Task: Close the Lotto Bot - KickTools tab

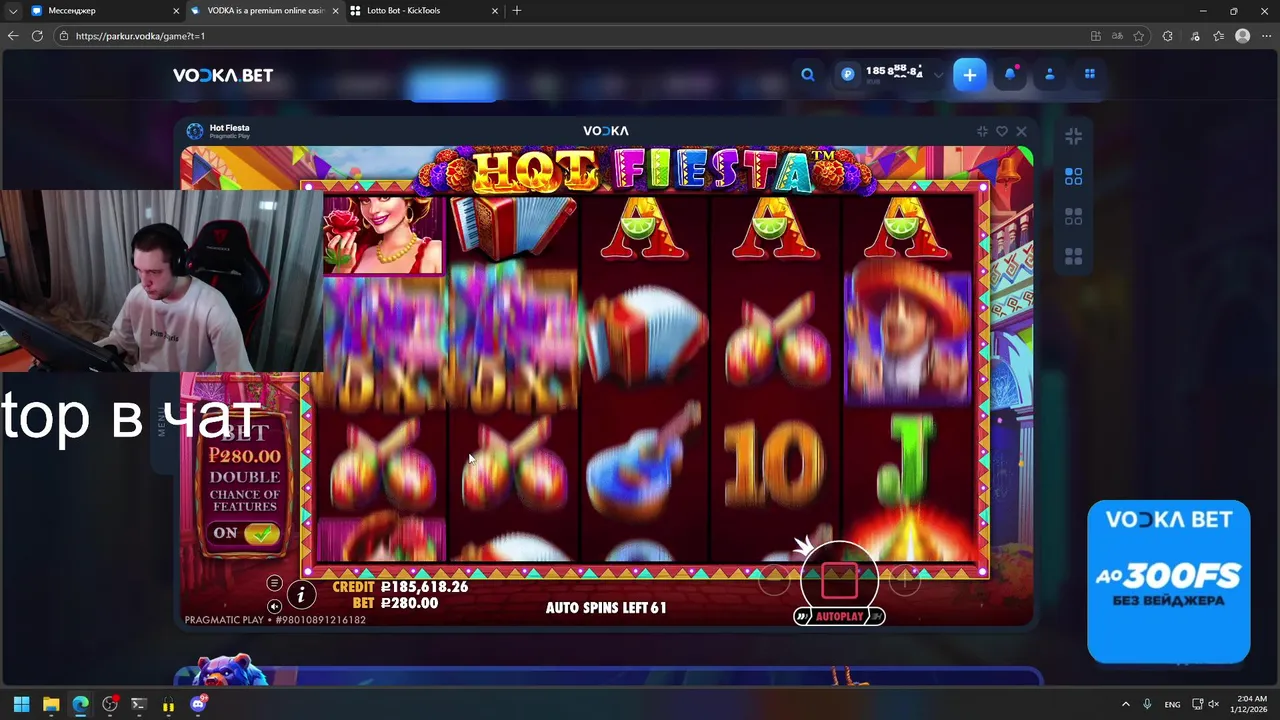Action: pyautogui.click(x=495, y=11)
